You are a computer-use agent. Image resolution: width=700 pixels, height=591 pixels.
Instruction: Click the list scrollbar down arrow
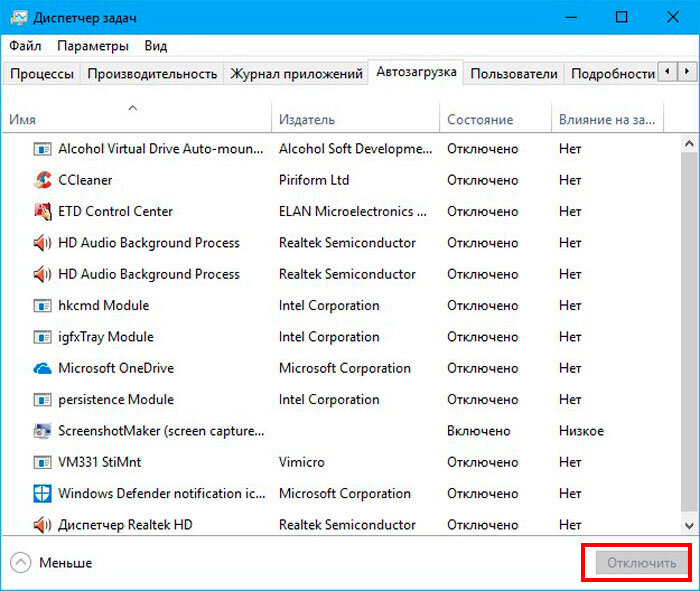[689, 526]
